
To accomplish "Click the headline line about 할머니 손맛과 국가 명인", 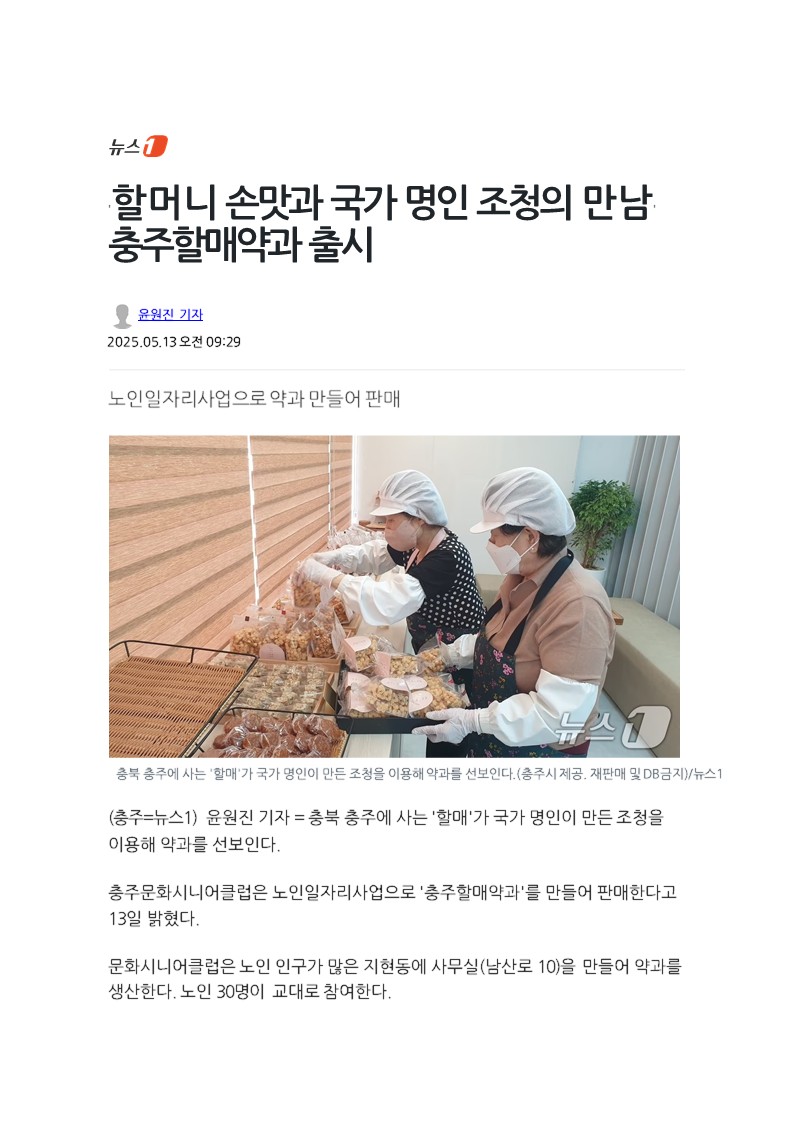I will pos(382,203).
